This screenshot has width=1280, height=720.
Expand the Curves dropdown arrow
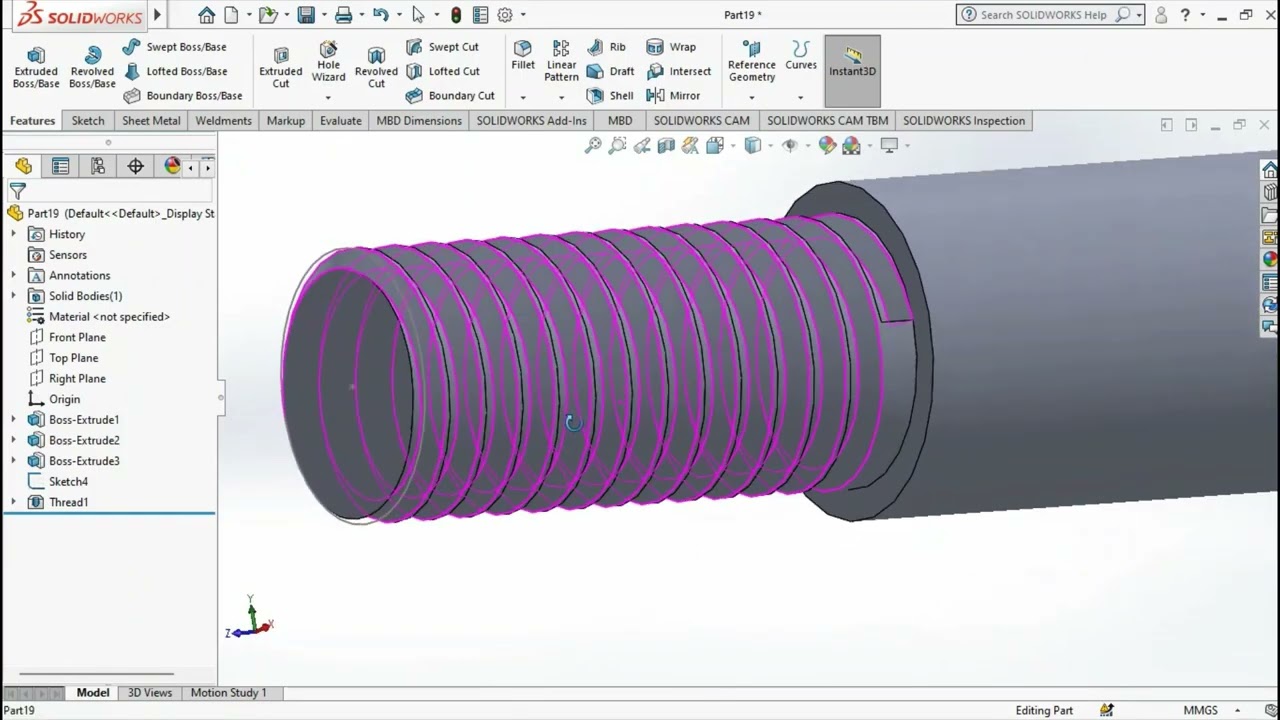[x=801, y=97]
